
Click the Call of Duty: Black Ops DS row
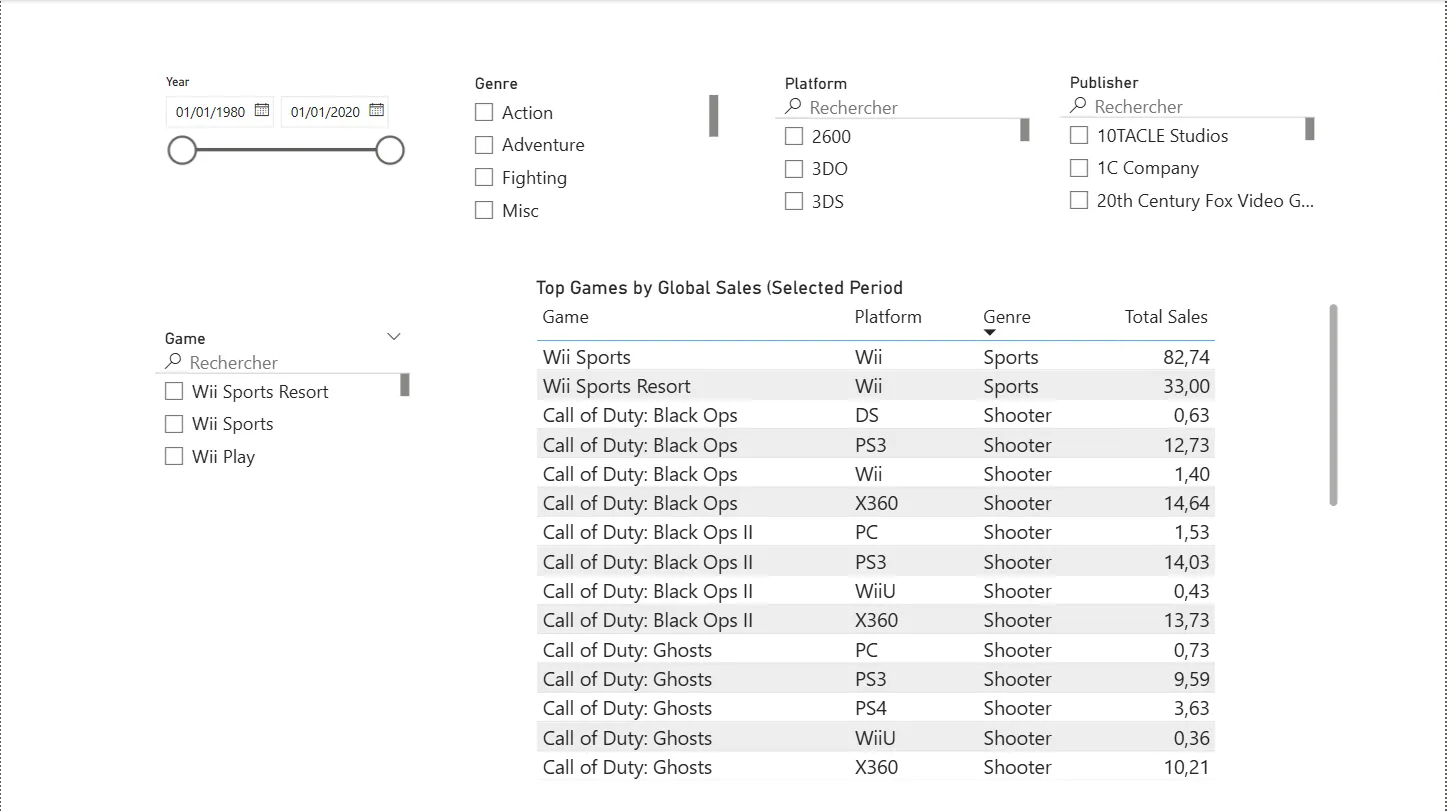click(876, 415)
